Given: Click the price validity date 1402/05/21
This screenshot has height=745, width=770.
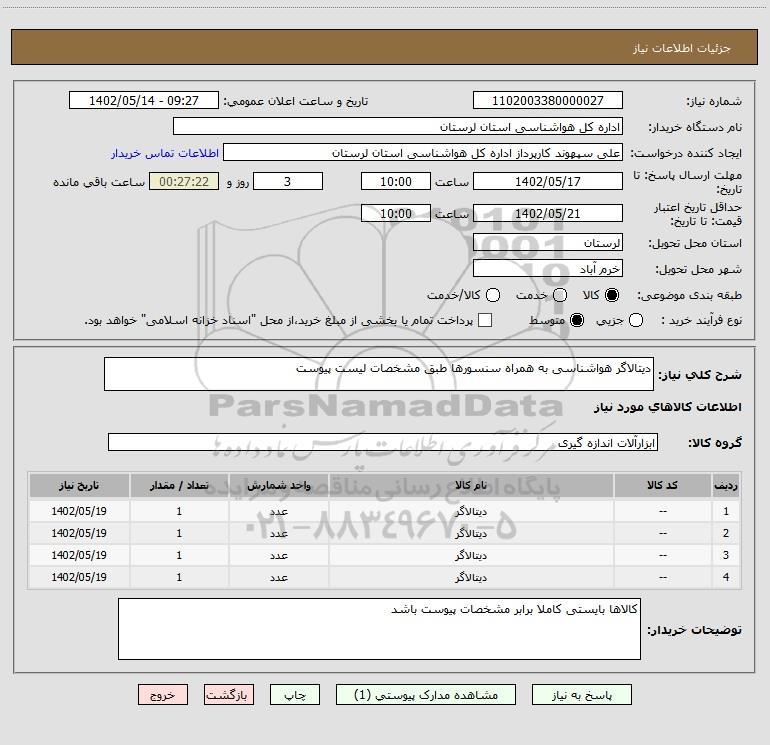Looking at the screenshot, I should click(548, 214).
